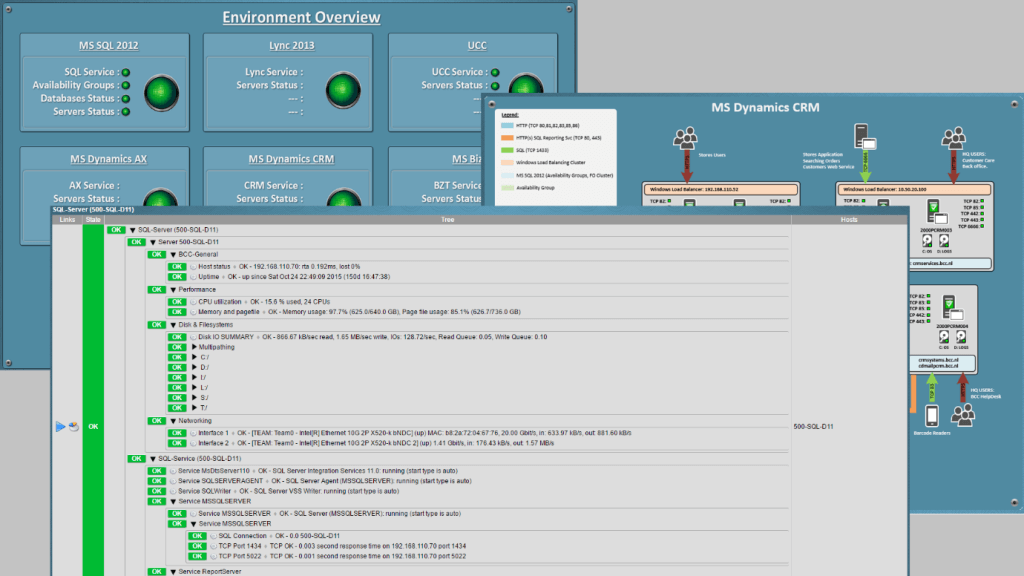This screenshot has height=576, width=1024.
Task: Click OK badge next to Interface 1
Action: point(177,433)
